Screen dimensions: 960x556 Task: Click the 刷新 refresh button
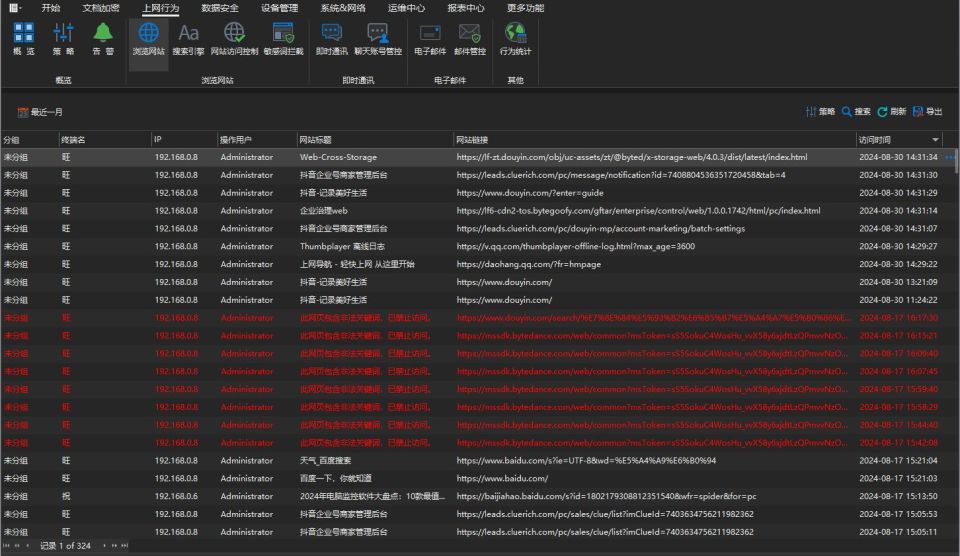[891, 111]
